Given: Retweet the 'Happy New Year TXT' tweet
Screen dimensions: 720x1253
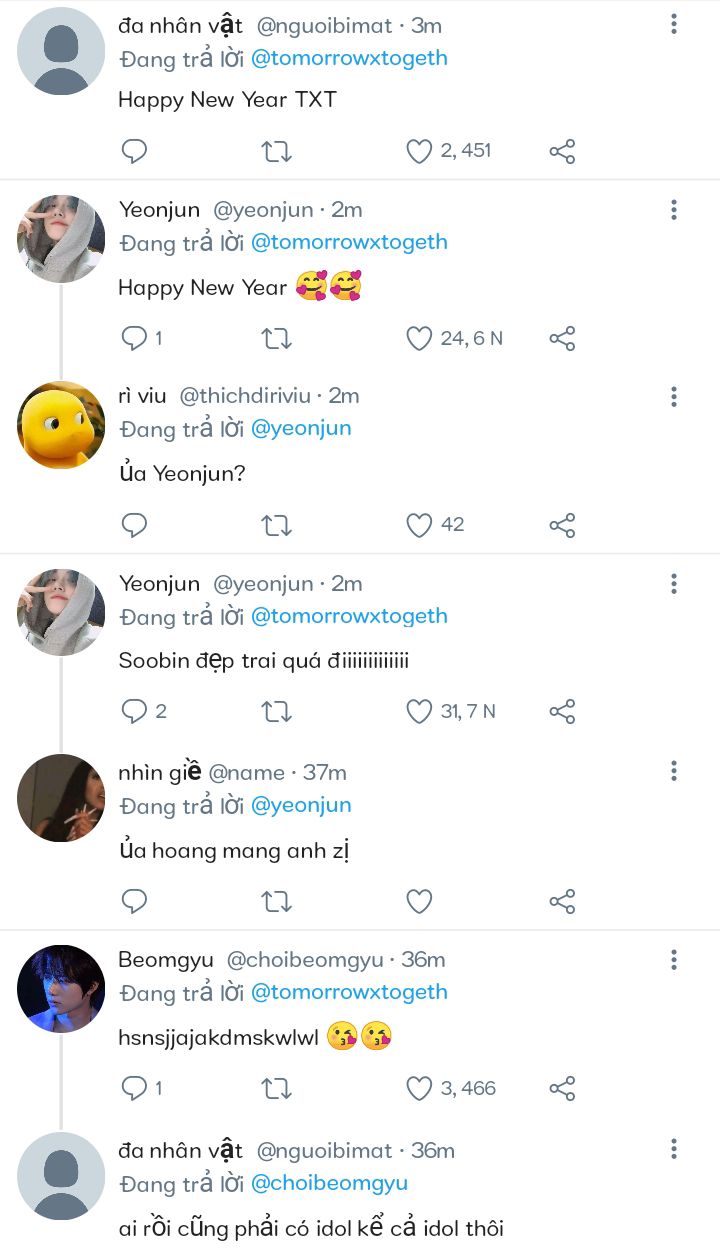Looking at the screenshot, I should coord(276,151).
